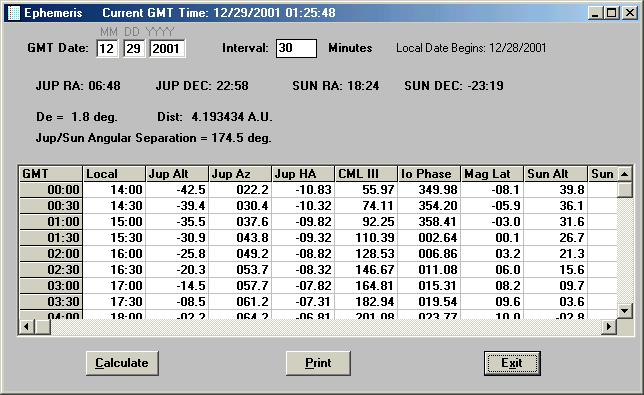Click CML III cell 110.39
644x395 pixels.
click(366, 238)
